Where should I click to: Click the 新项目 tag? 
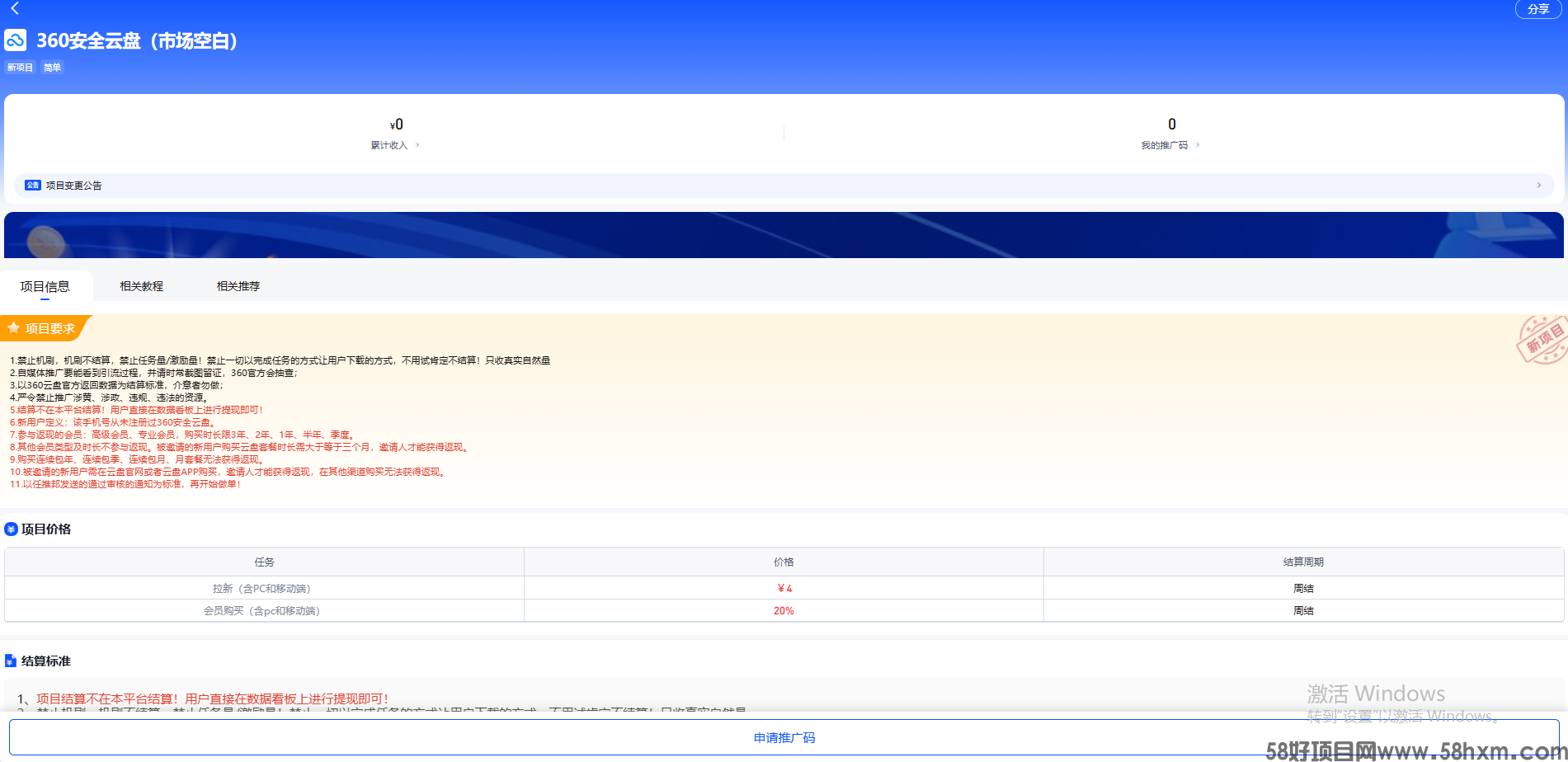pos(20,68)
